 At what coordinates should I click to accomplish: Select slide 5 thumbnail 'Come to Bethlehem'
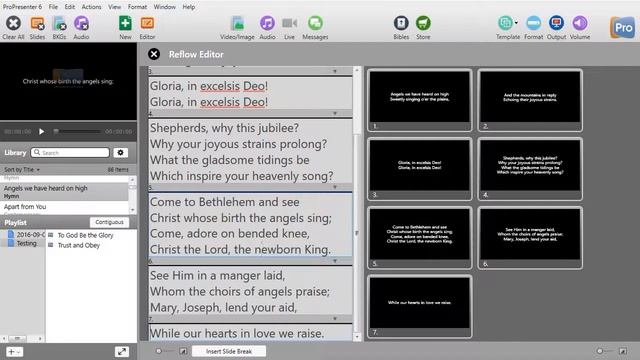[x=420, y=238]
